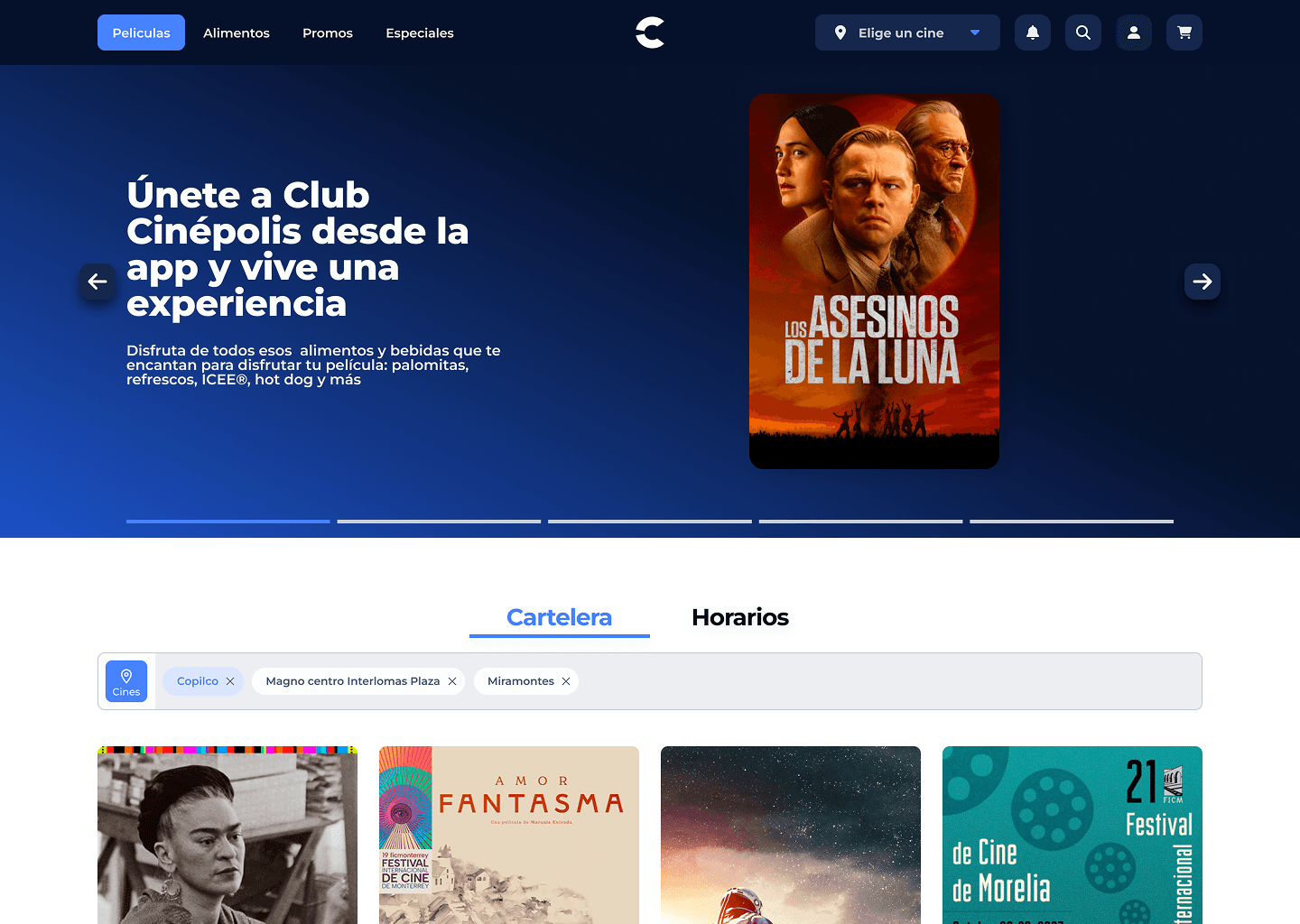Jump to fifth carousel slide indicator
This screenshot has width=1300, height=924.
(x=1072, y=522)
